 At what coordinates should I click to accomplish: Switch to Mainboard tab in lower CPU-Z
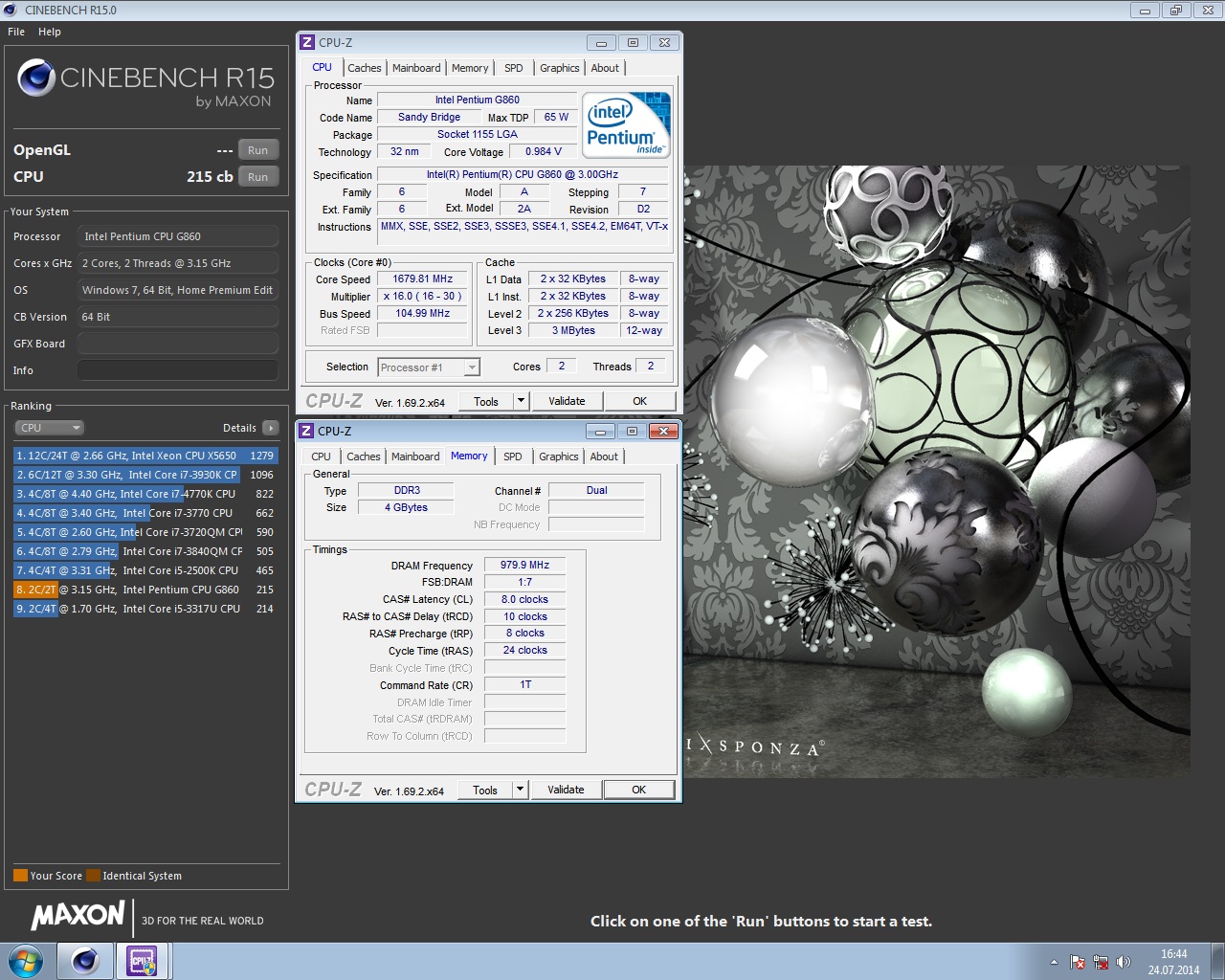415,457
